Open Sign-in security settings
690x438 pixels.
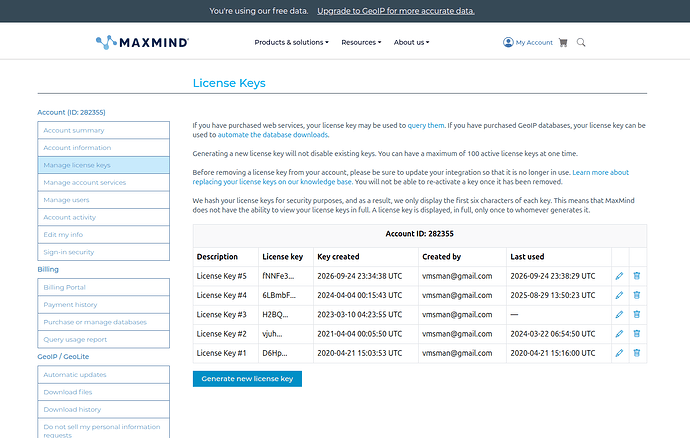(103, 252)
